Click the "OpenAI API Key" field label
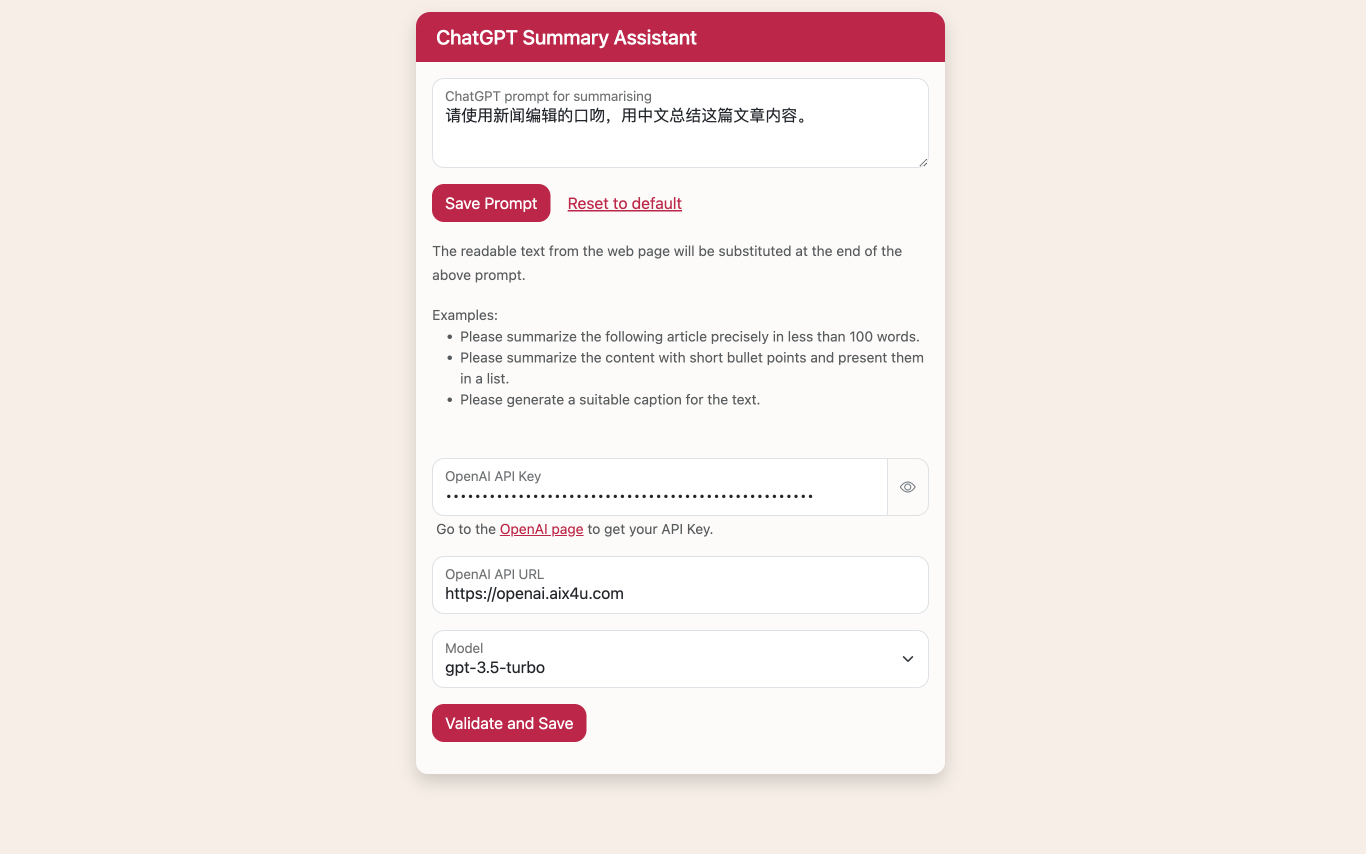The height and width of the screenshot is (854, 1366). [493, 477]
